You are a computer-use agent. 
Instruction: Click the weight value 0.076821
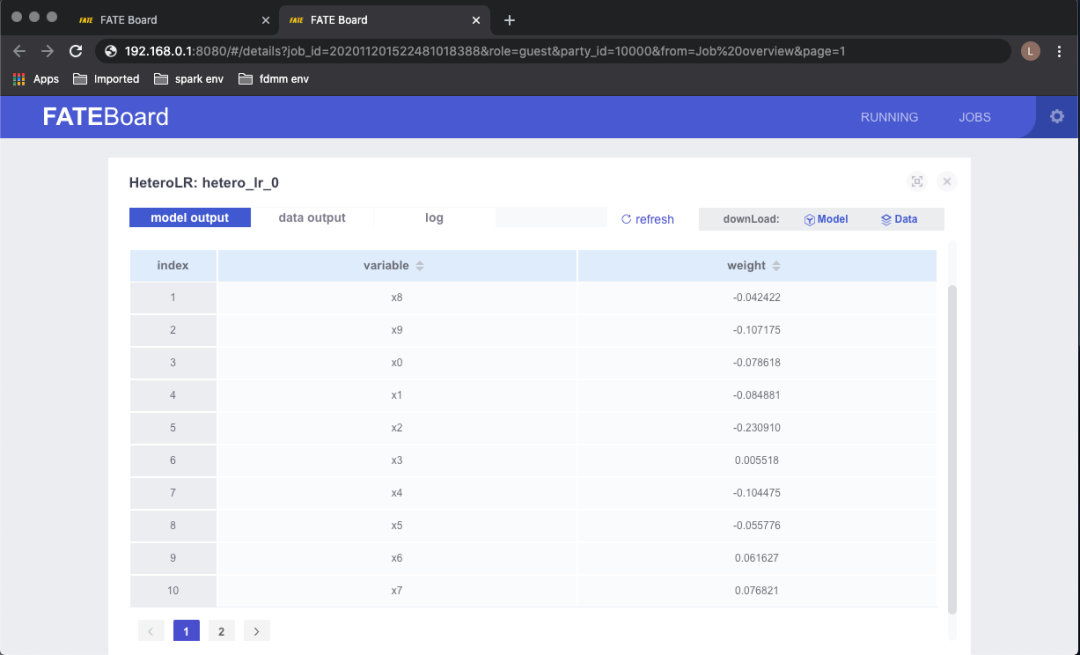756,590
